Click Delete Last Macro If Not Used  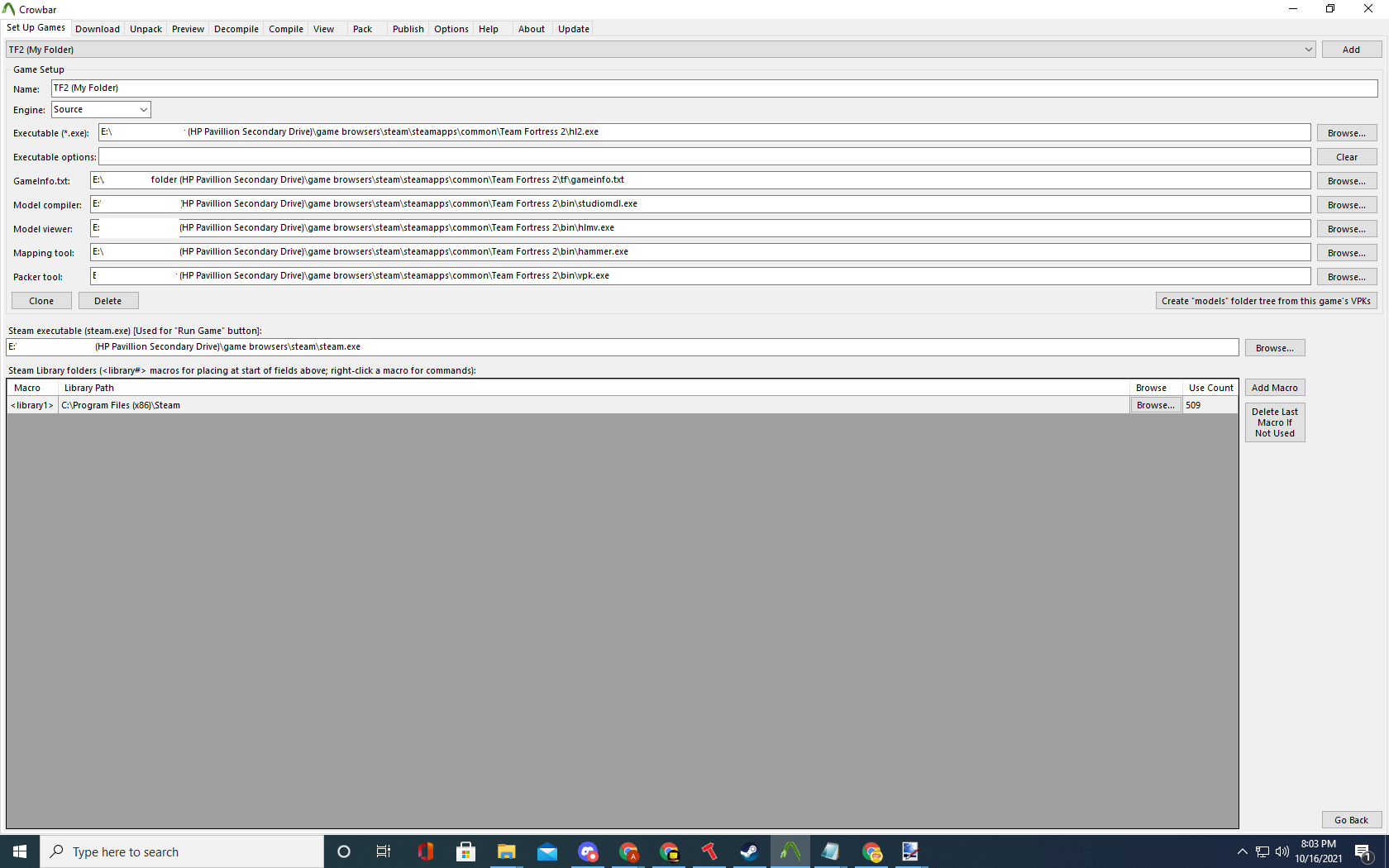pos(1275,422)
